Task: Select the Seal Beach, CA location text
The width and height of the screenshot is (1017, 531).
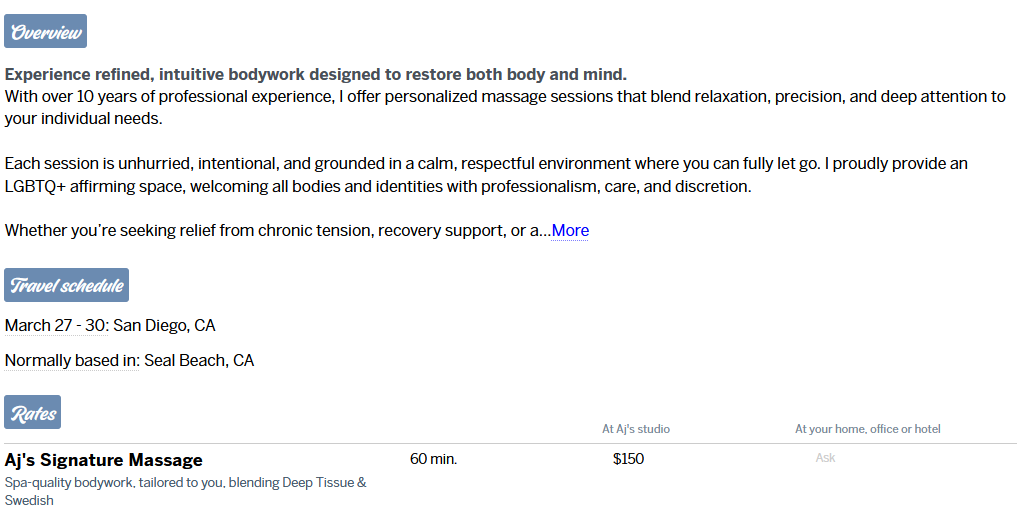Action: 199,360
